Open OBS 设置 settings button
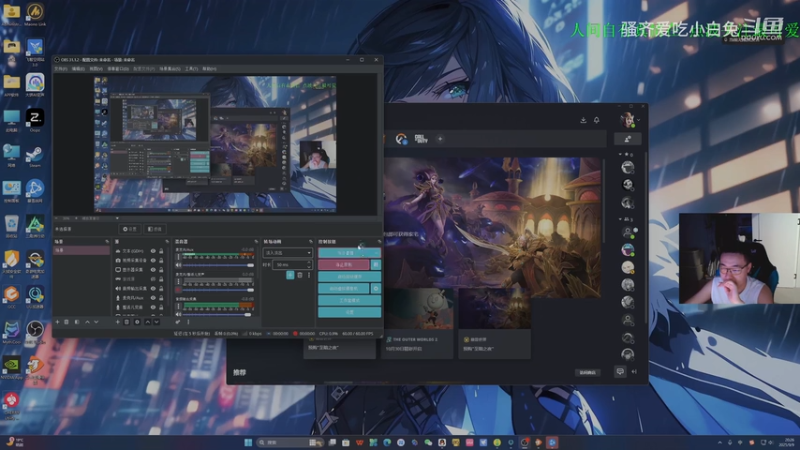This screenshot has height=450, width=800. point(349,312)
